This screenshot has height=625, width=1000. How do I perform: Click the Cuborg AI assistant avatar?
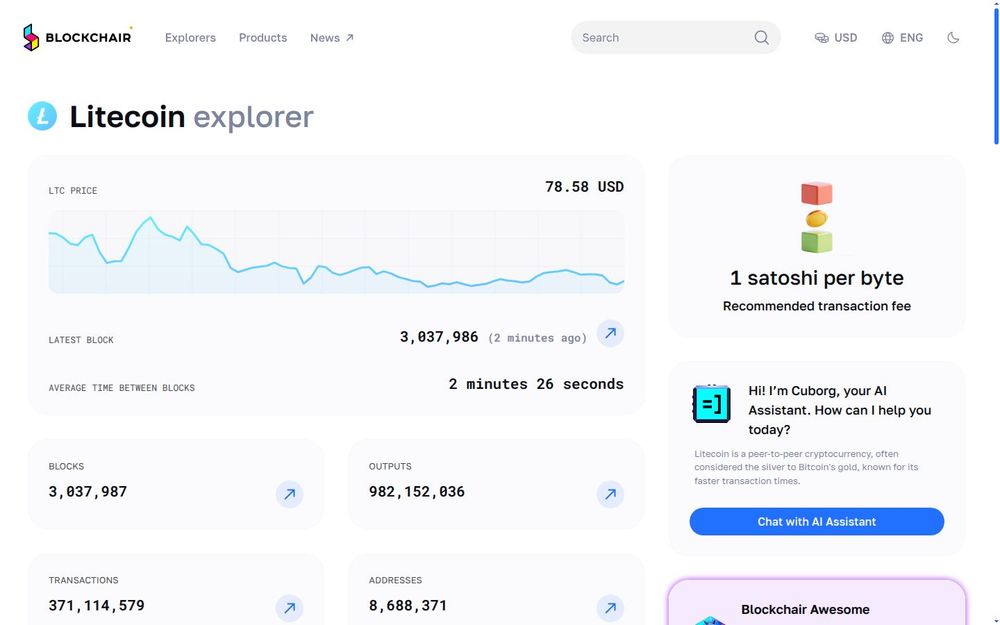coord(711,404)
